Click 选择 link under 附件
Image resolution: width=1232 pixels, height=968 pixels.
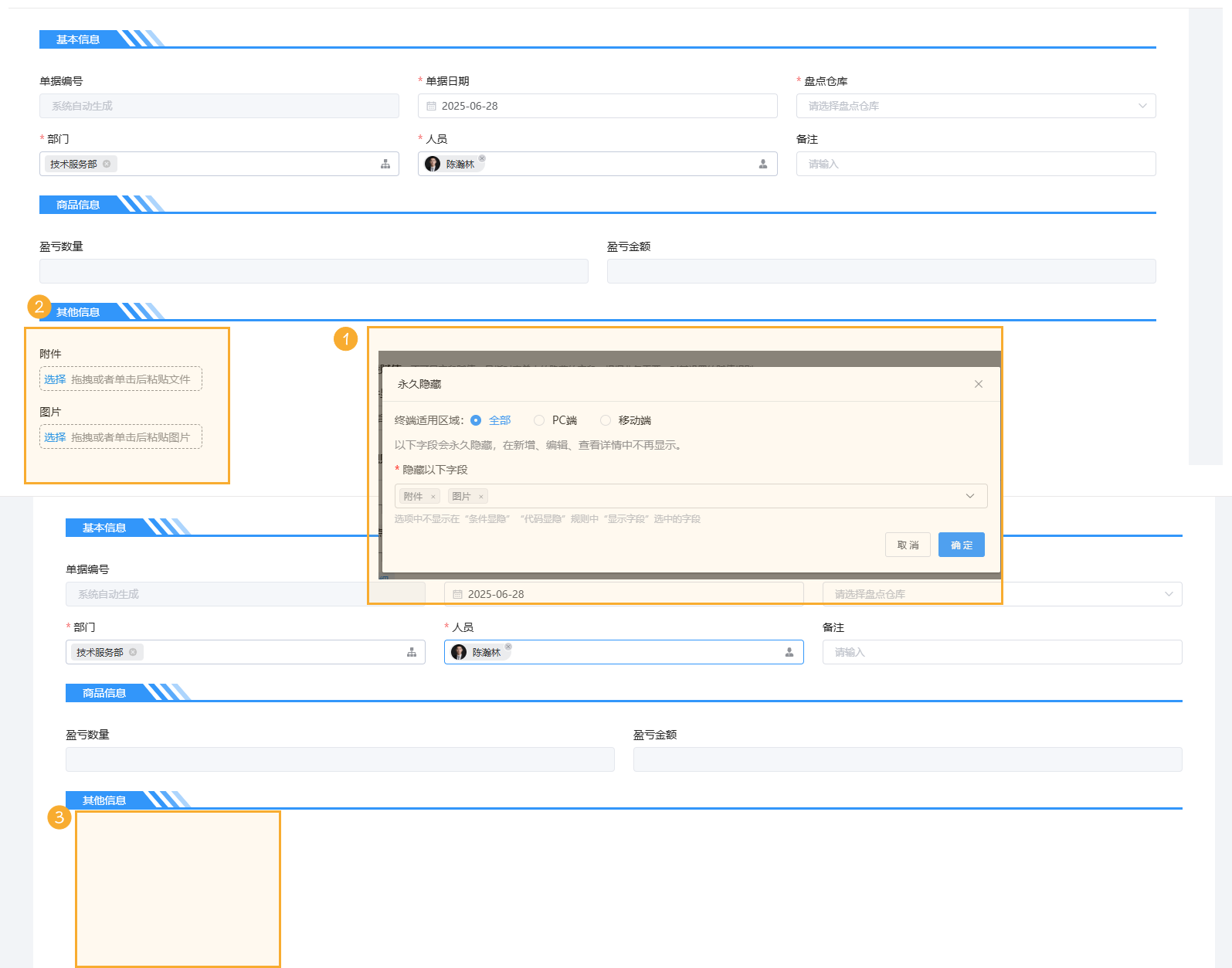[x=55, y=379]
